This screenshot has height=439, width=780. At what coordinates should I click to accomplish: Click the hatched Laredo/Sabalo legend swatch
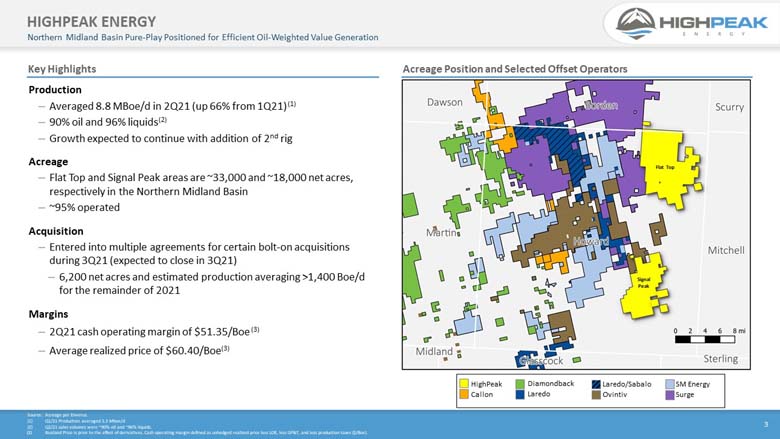(x=596, y=384)
